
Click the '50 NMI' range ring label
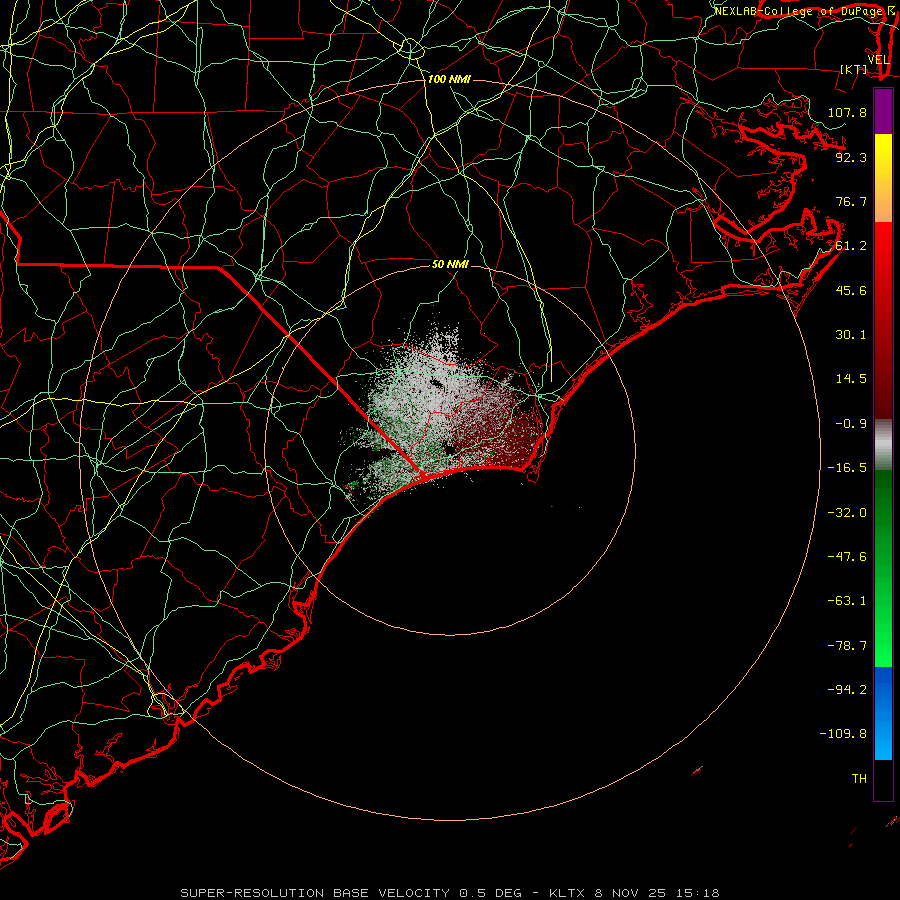(x=450, y=264)
